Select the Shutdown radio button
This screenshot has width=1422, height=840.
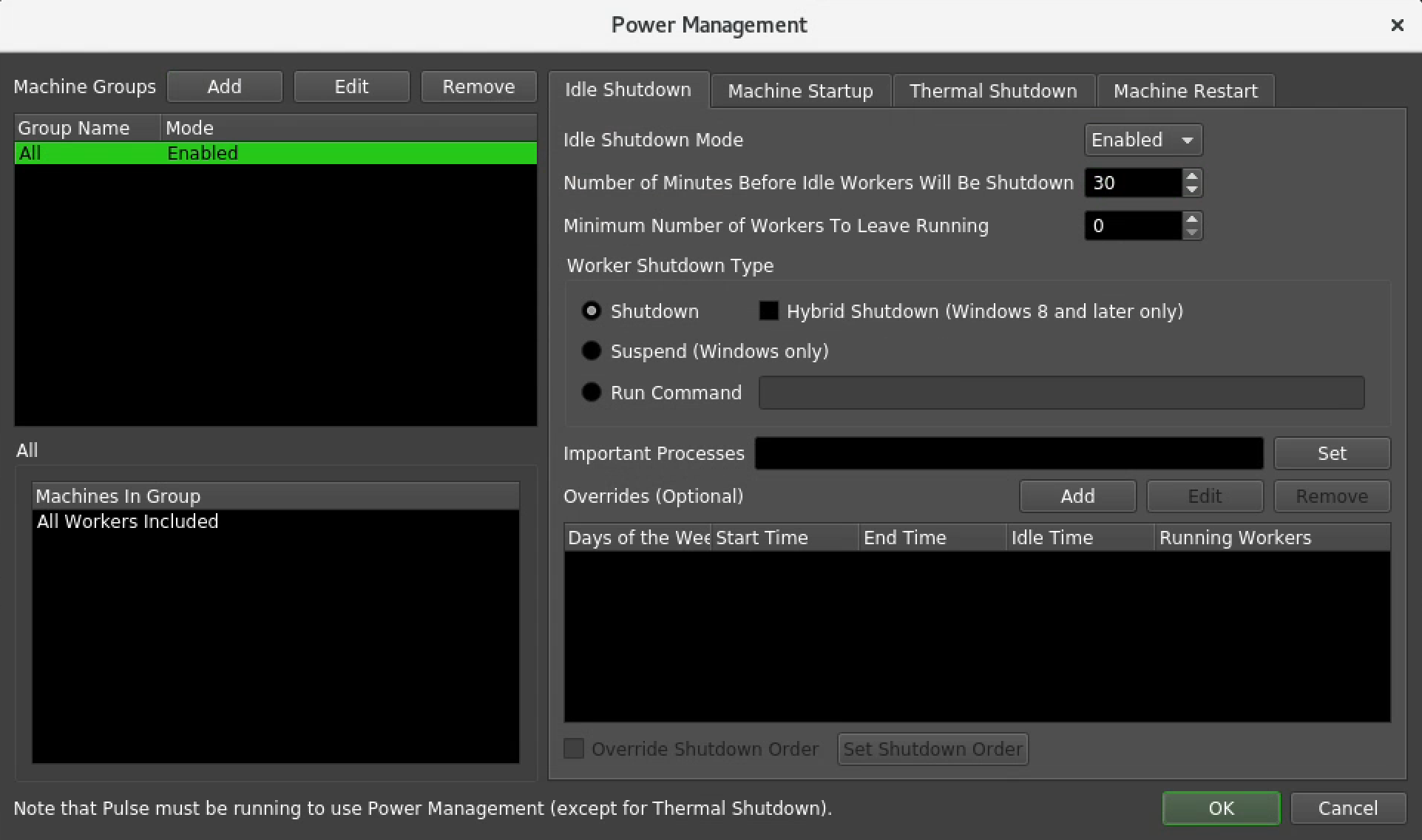pyautogui.click(x=592, y=311)
